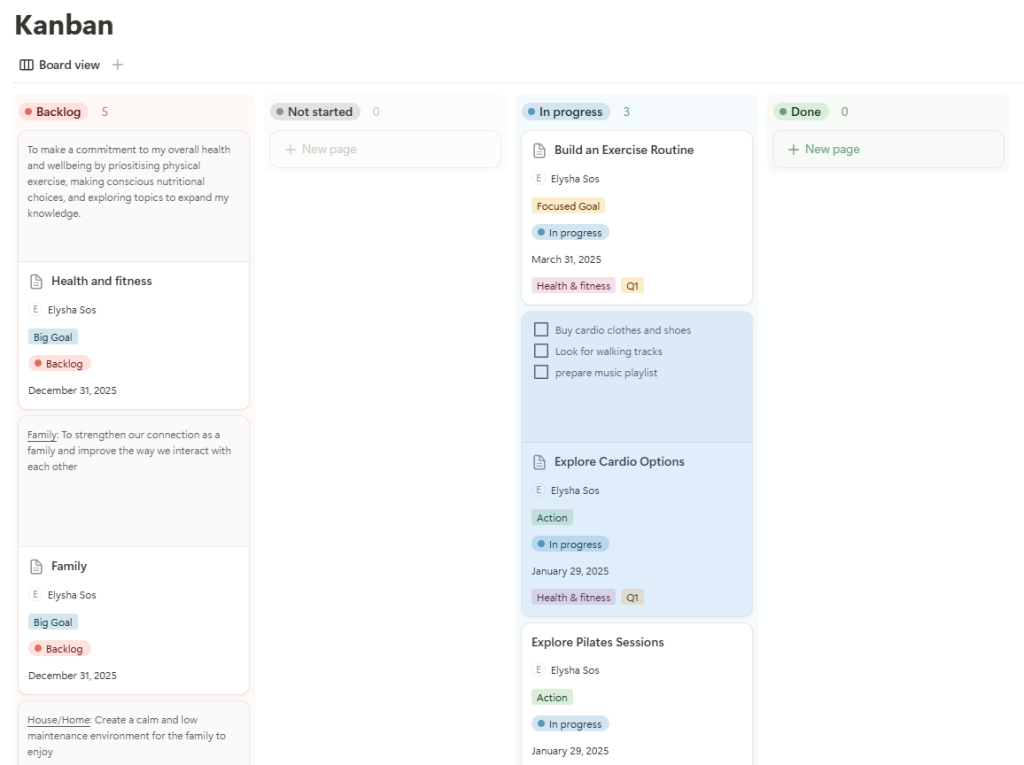The image size is (1024, 765).
Task: Click the plus to add a new view
Action: (117, 64)
